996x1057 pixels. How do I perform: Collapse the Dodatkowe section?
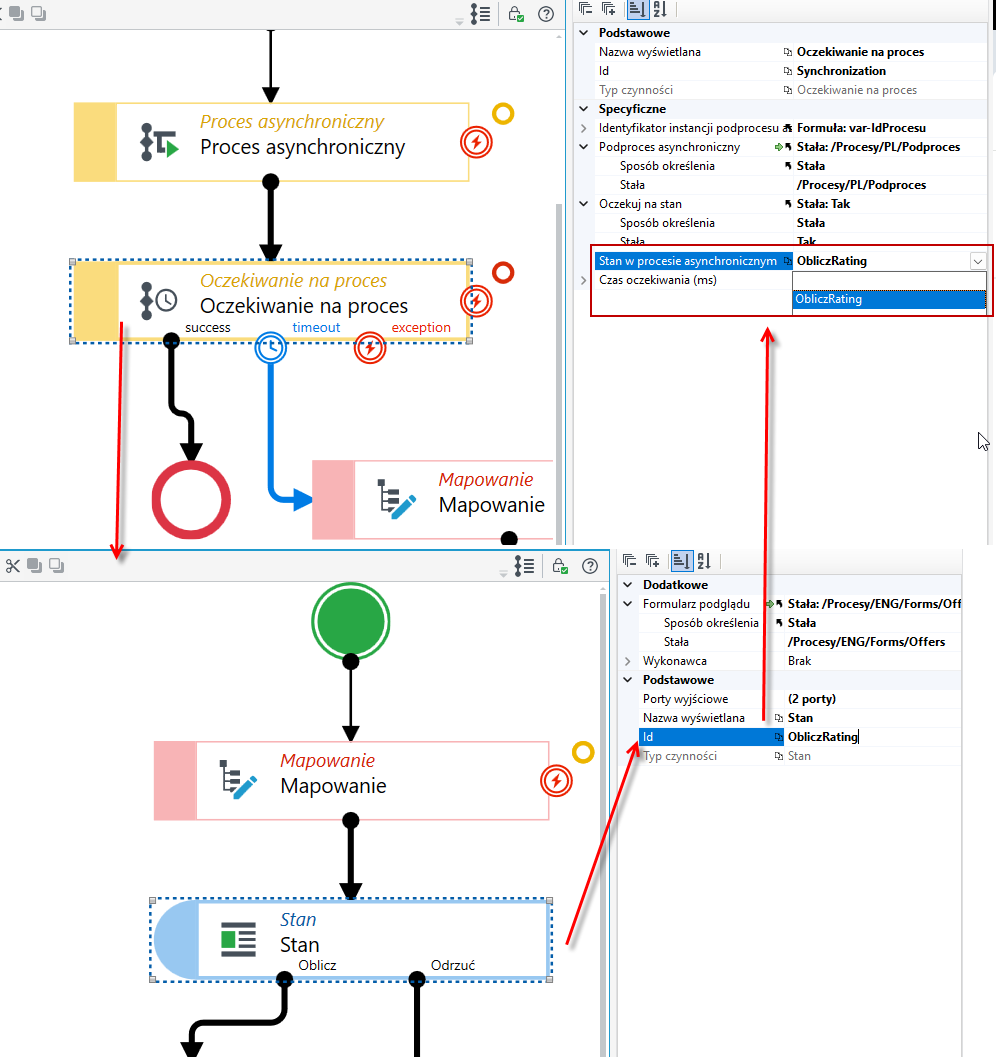pyautogui.click(x=627, y=584)
